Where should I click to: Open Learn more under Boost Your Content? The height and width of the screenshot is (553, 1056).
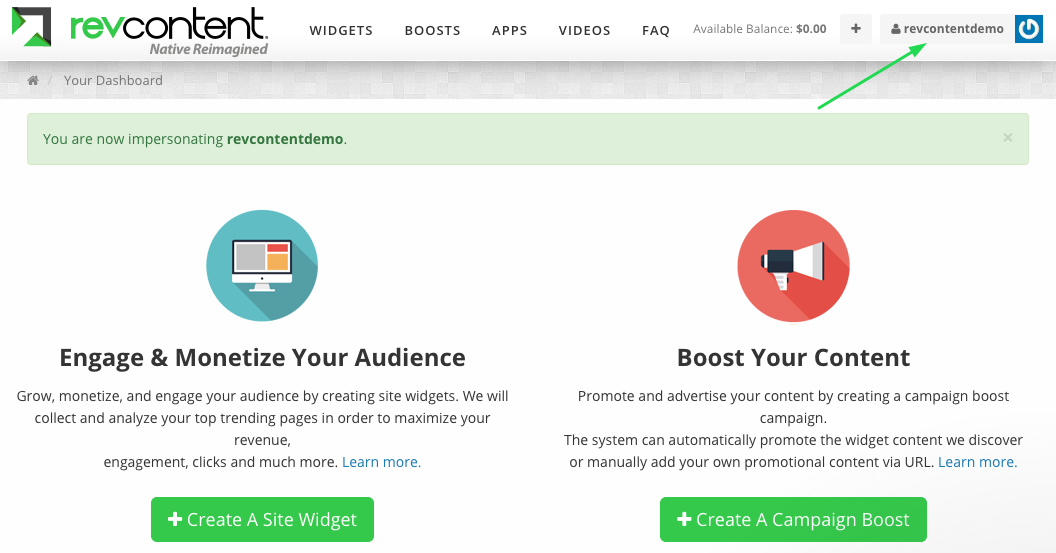(977, 462)
